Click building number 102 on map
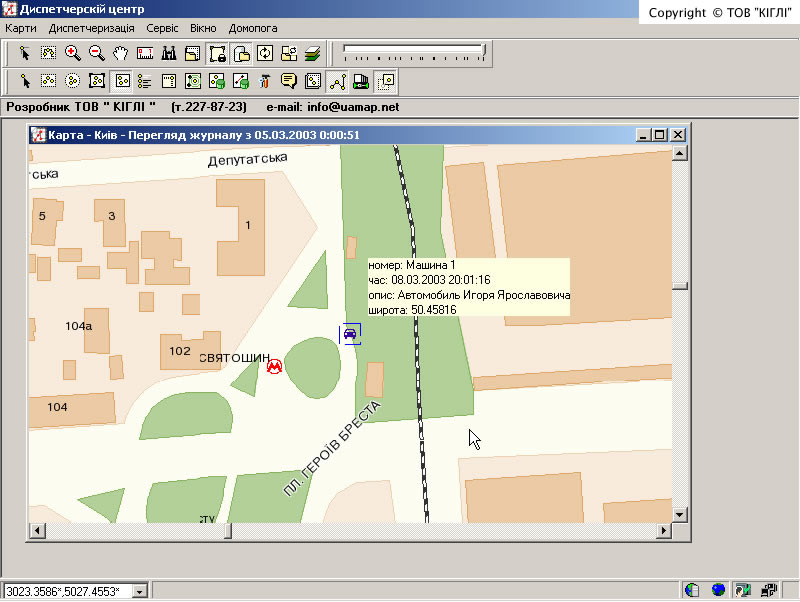 coord(180,351)
